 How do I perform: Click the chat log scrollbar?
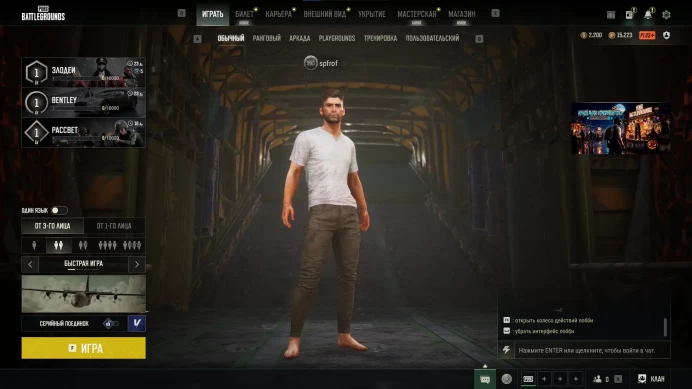pos(665,327)
